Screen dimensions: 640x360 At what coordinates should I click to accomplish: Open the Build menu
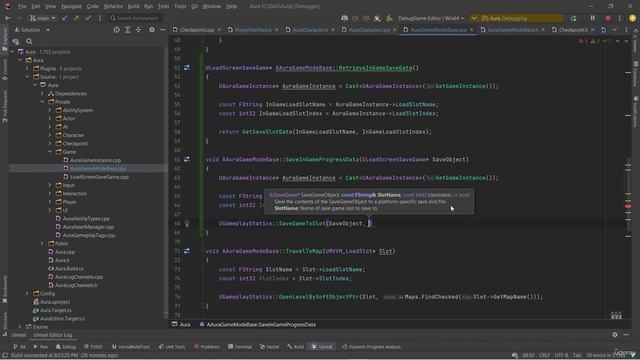(133, 7)
